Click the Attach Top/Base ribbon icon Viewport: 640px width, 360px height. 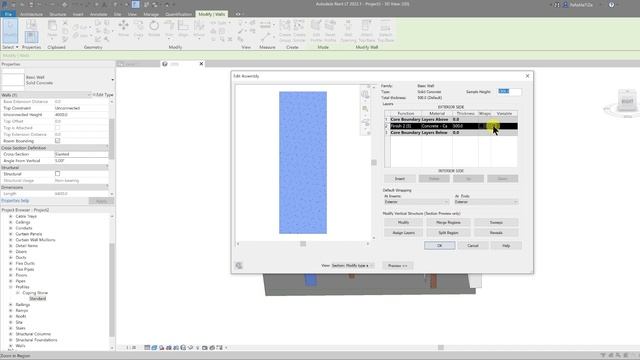pyautogui.click(x=367, y=31)
